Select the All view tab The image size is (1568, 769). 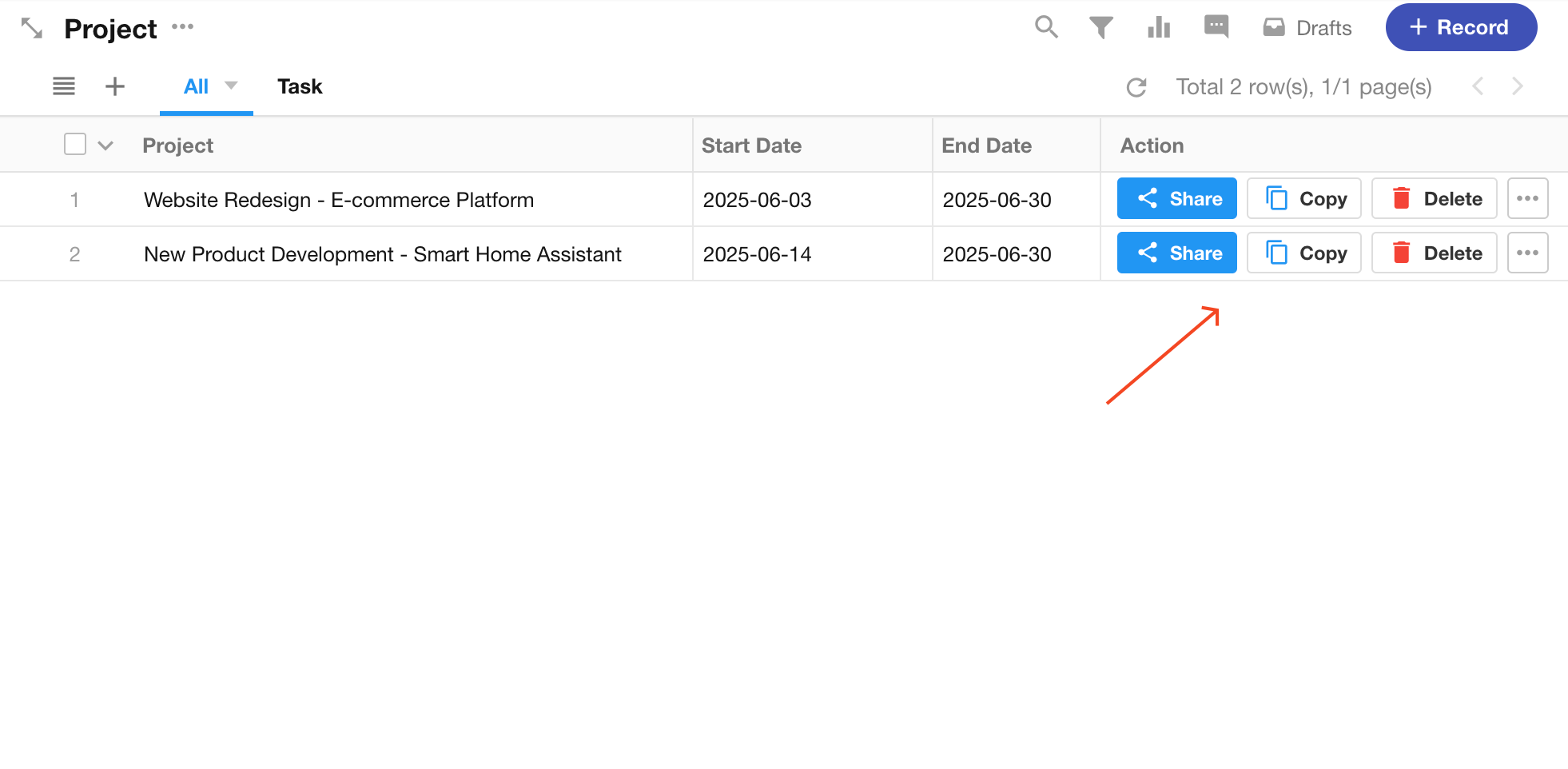coord(196,86)
